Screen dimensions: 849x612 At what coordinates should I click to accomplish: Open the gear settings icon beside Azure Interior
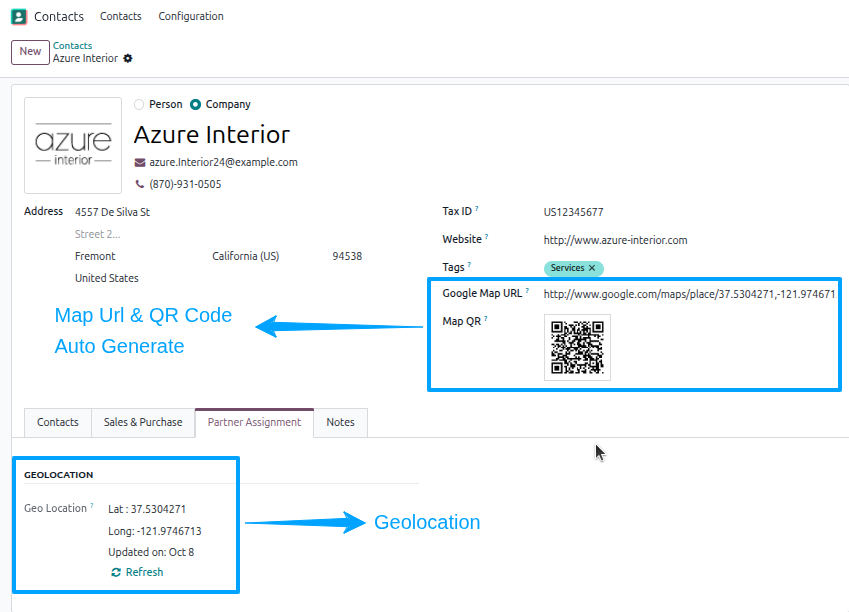(128, 58)
